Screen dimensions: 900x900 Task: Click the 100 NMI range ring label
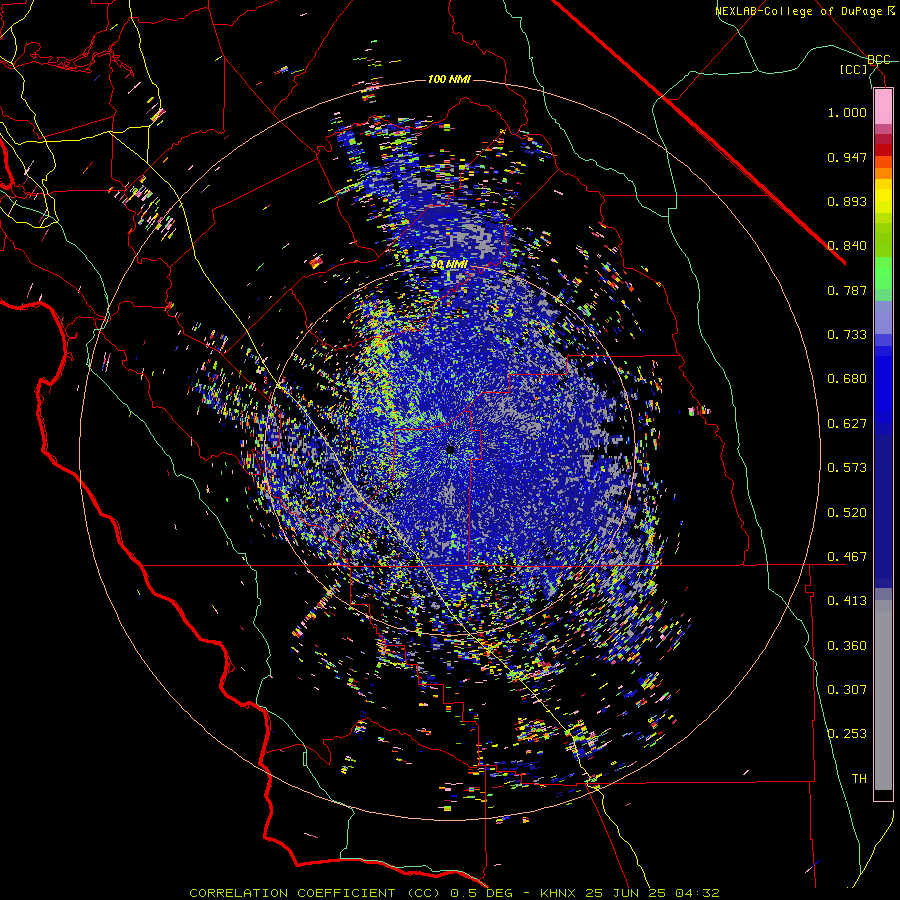coord(449,79)
